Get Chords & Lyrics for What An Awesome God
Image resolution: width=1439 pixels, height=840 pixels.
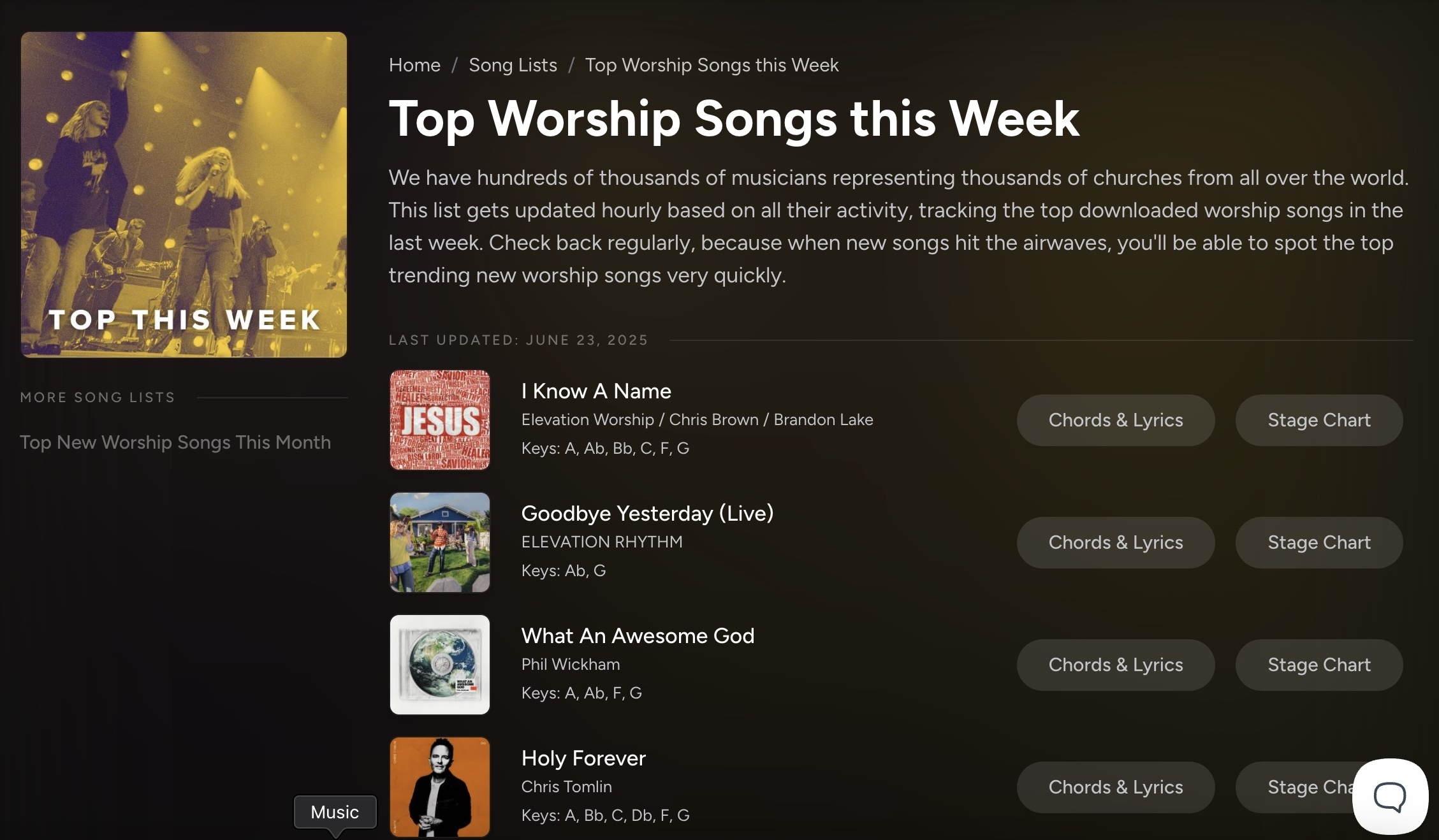(x=1116, y=665)
